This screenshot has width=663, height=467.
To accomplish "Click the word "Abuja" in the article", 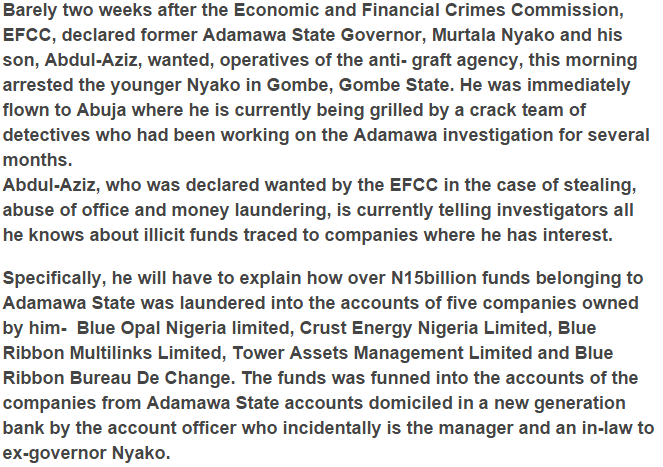I will pos(101,110).
